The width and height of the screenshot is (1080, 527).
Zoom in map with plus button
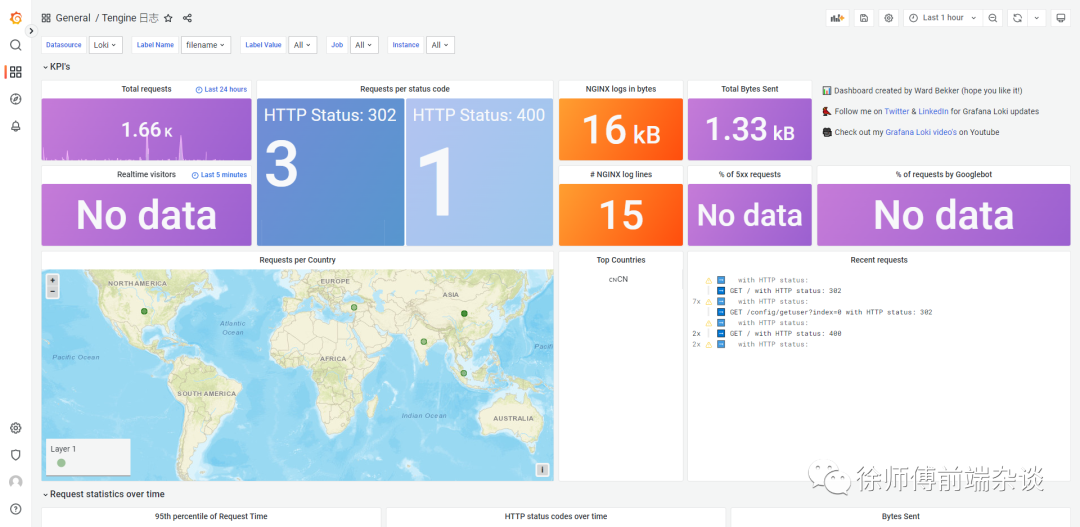(52, 280)
